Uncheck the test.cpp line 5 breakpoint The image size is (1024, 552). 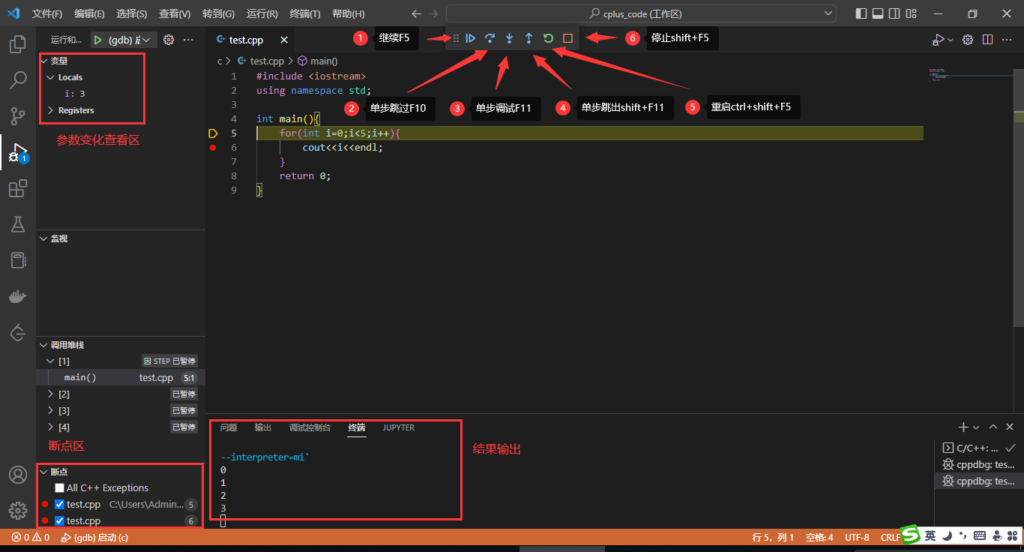tap(60, 505)
